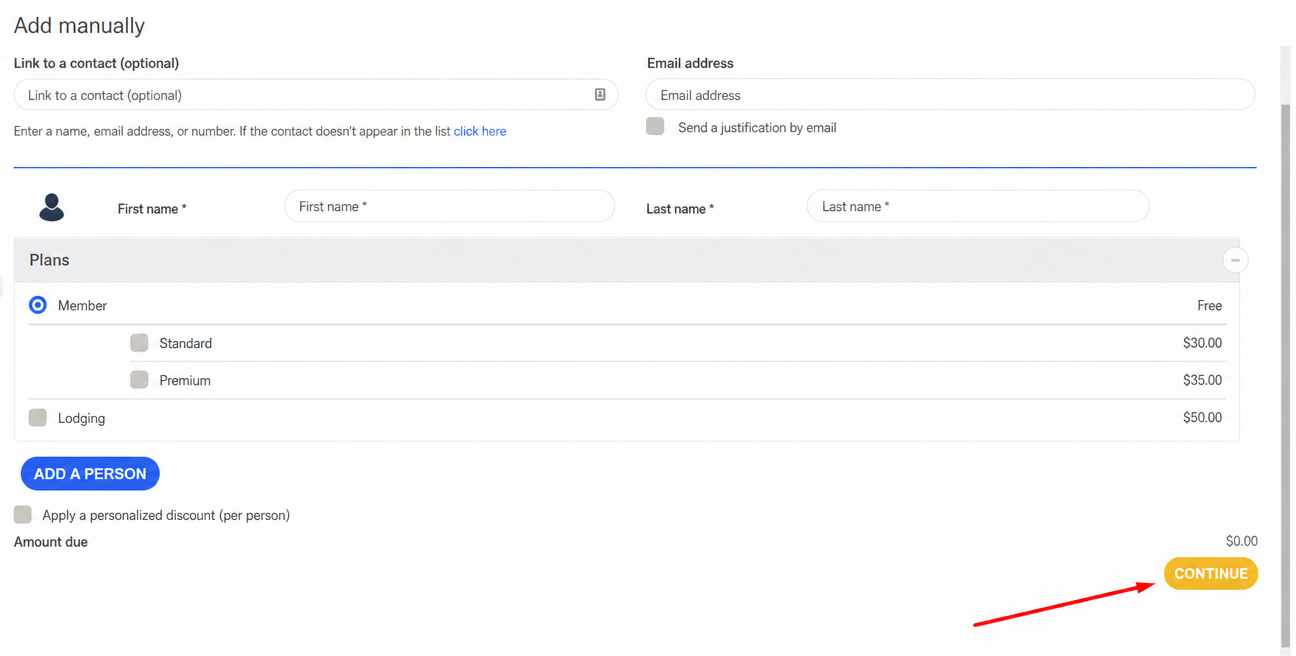Screen dimensions: 1296x656
Task: Click the $35.00 Premium price
Action: [1202, 380]
